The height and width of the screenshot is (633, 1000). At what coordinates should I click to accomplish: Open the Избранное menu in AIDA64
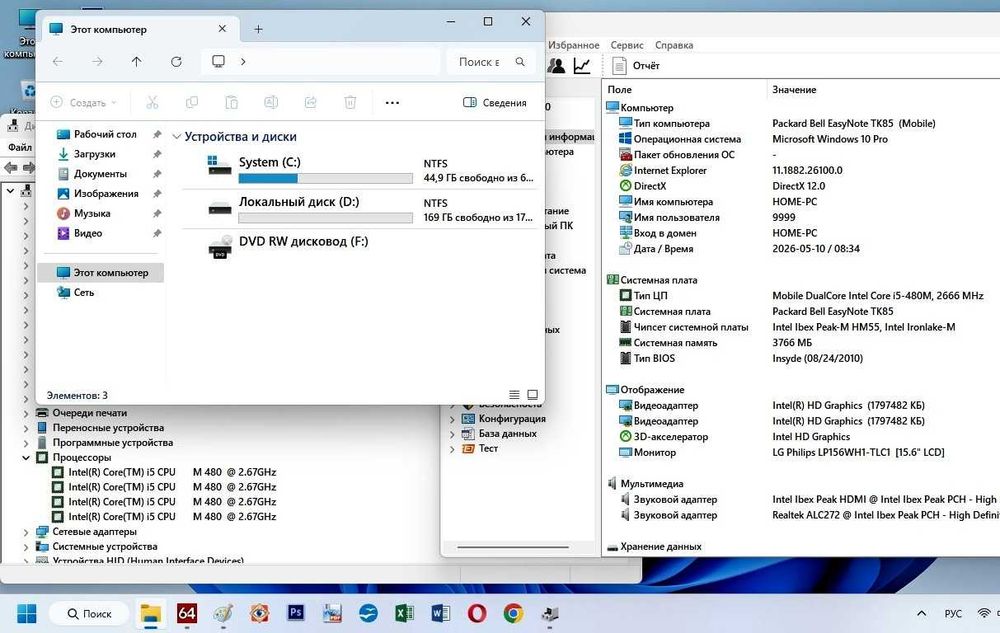(573, 45)
